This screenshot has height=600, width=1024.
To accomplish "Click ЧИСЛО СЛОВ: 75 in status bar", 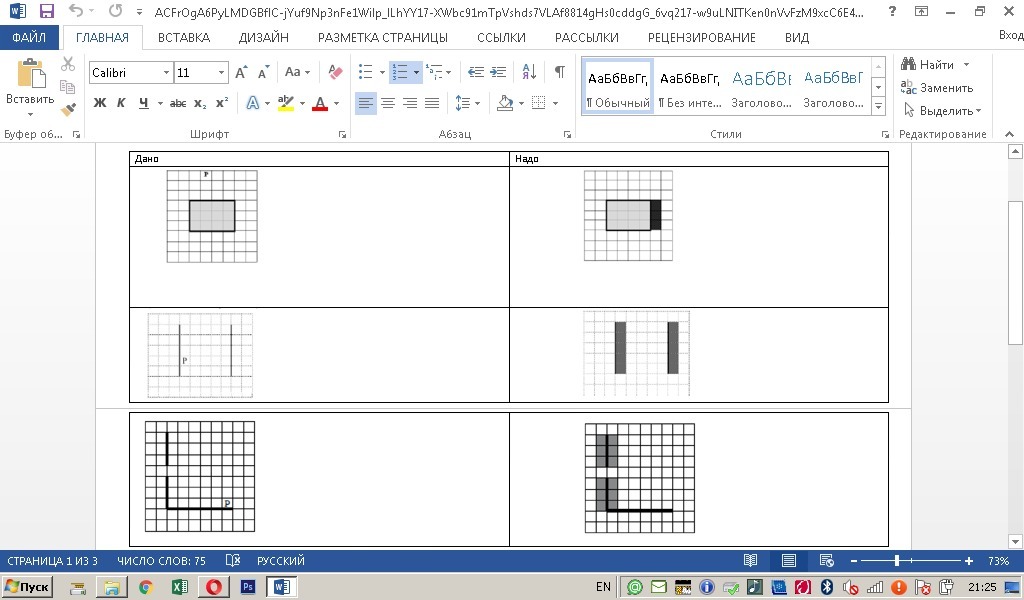I will [x=161, y=560].
